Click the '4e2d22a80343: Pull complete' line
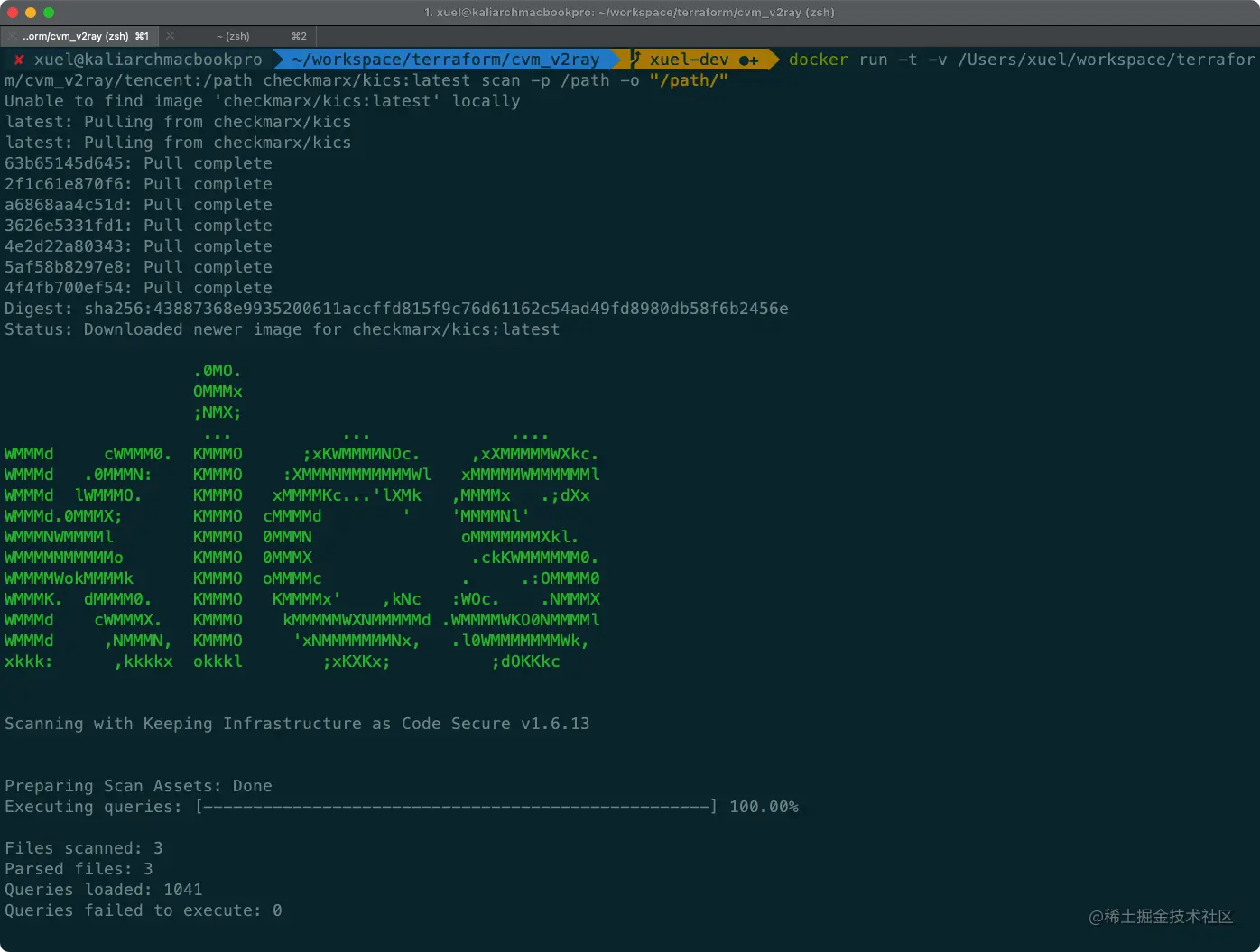Viewport: 1260px width, 952px height. 138,246
